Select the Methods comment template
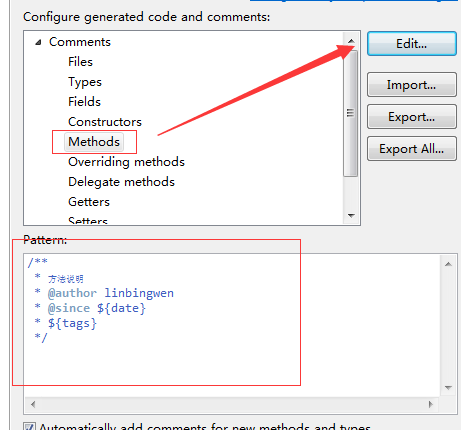461x430 pixels. pos(94,142)
